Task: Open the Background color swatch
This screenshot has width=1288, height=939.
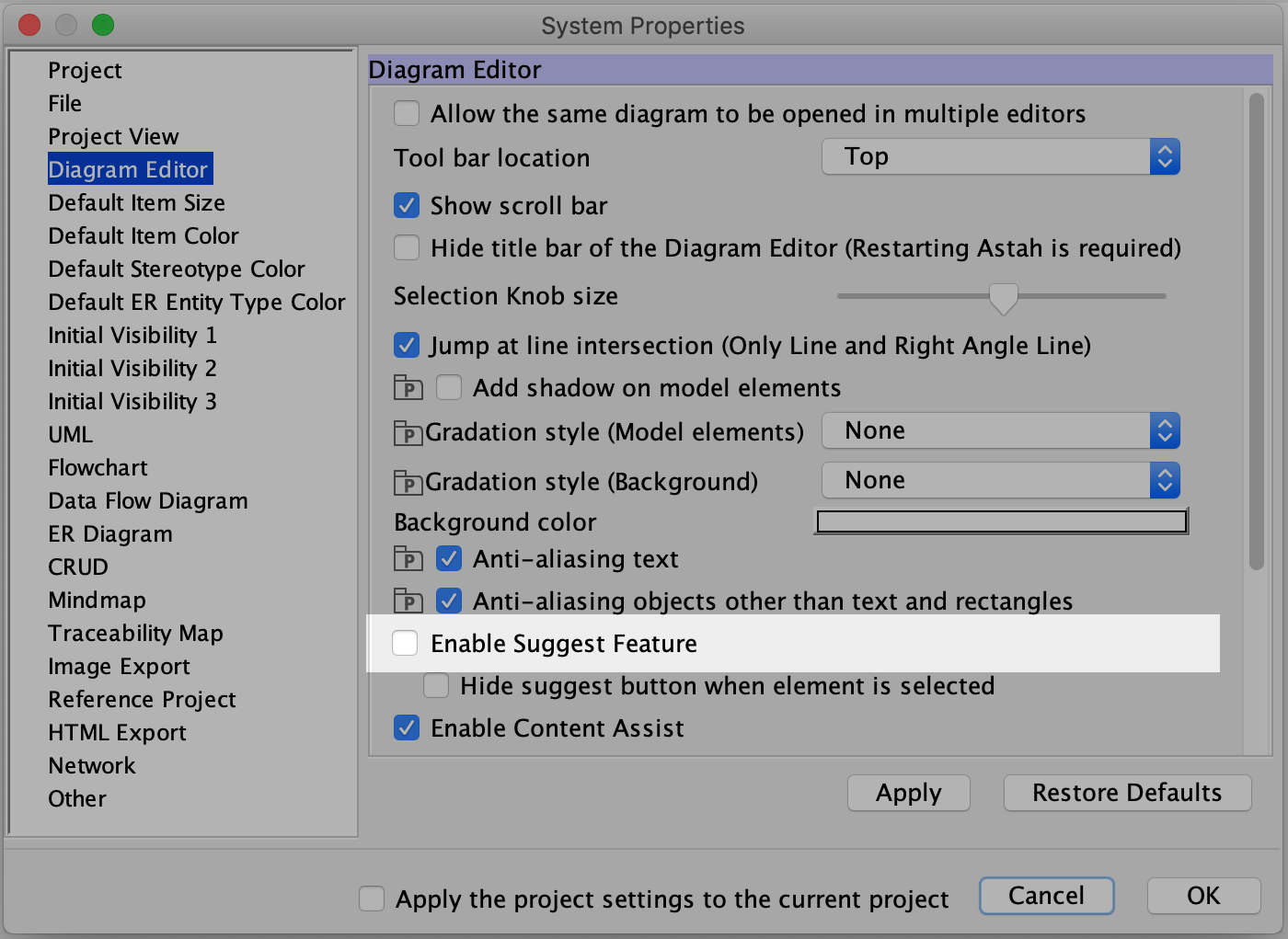Action: (1002, 522)
